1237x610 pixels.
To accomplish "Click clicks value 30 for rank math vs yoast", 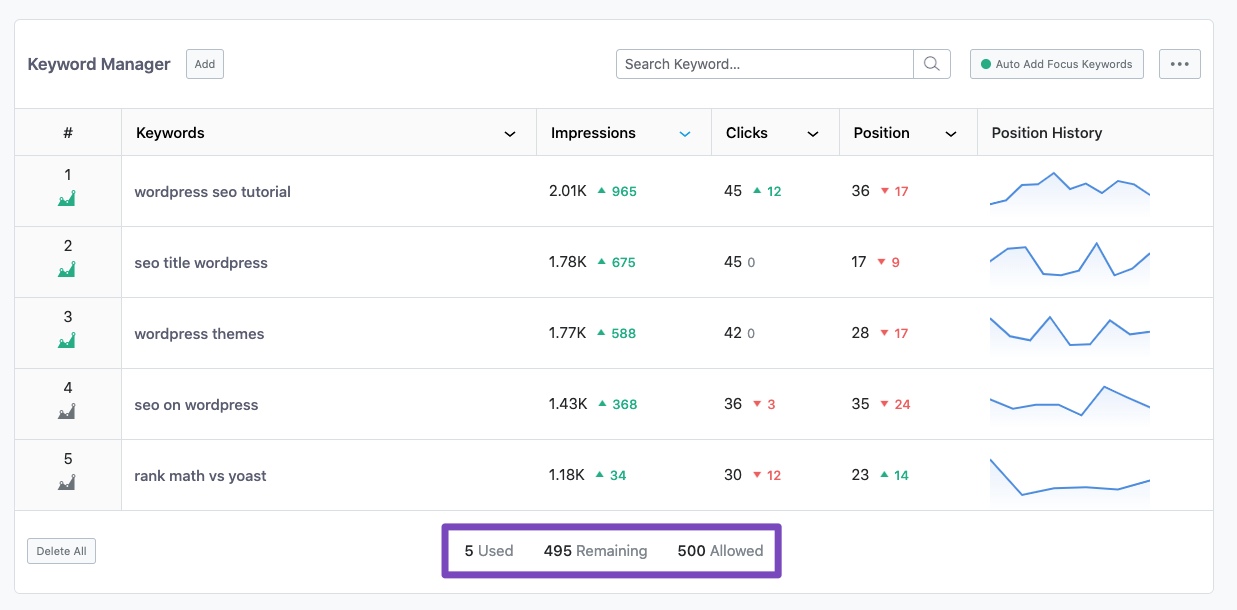I will [733, 475].
